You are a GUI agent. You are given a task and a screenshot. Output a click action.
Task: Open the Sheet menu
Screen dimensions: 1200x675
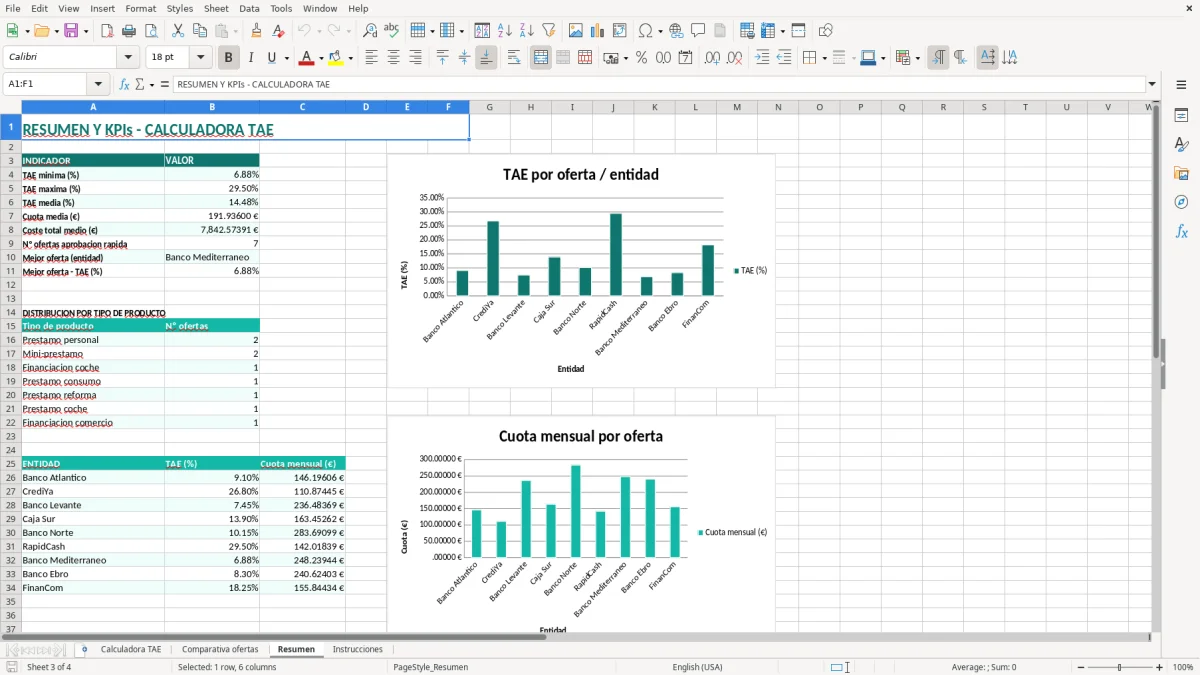pyautogui.click(x=216, y=8)
